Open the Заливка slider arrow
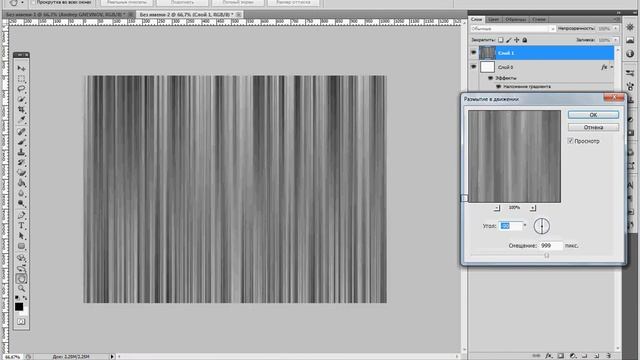 (x=616, y=40)
